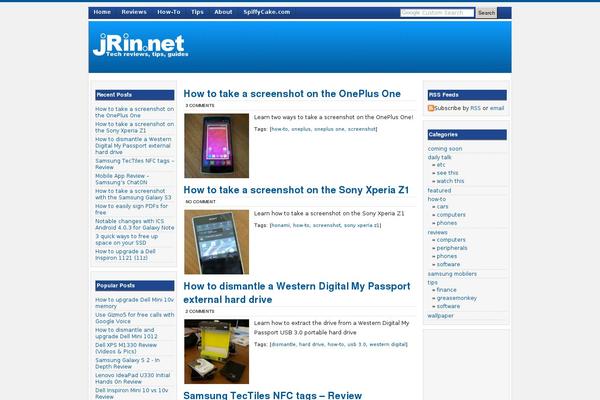Open popular post Lenovo IdeaPad U330

tap(132, 378)
